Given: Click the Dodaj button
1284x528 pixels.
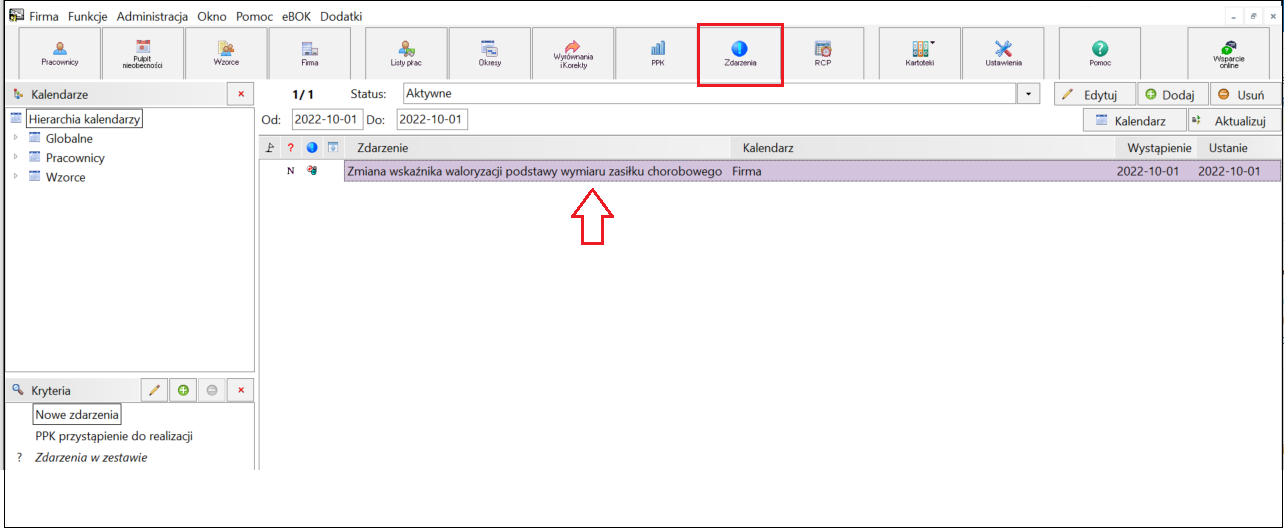Looking at the screenshot, I should point(1172,94).
